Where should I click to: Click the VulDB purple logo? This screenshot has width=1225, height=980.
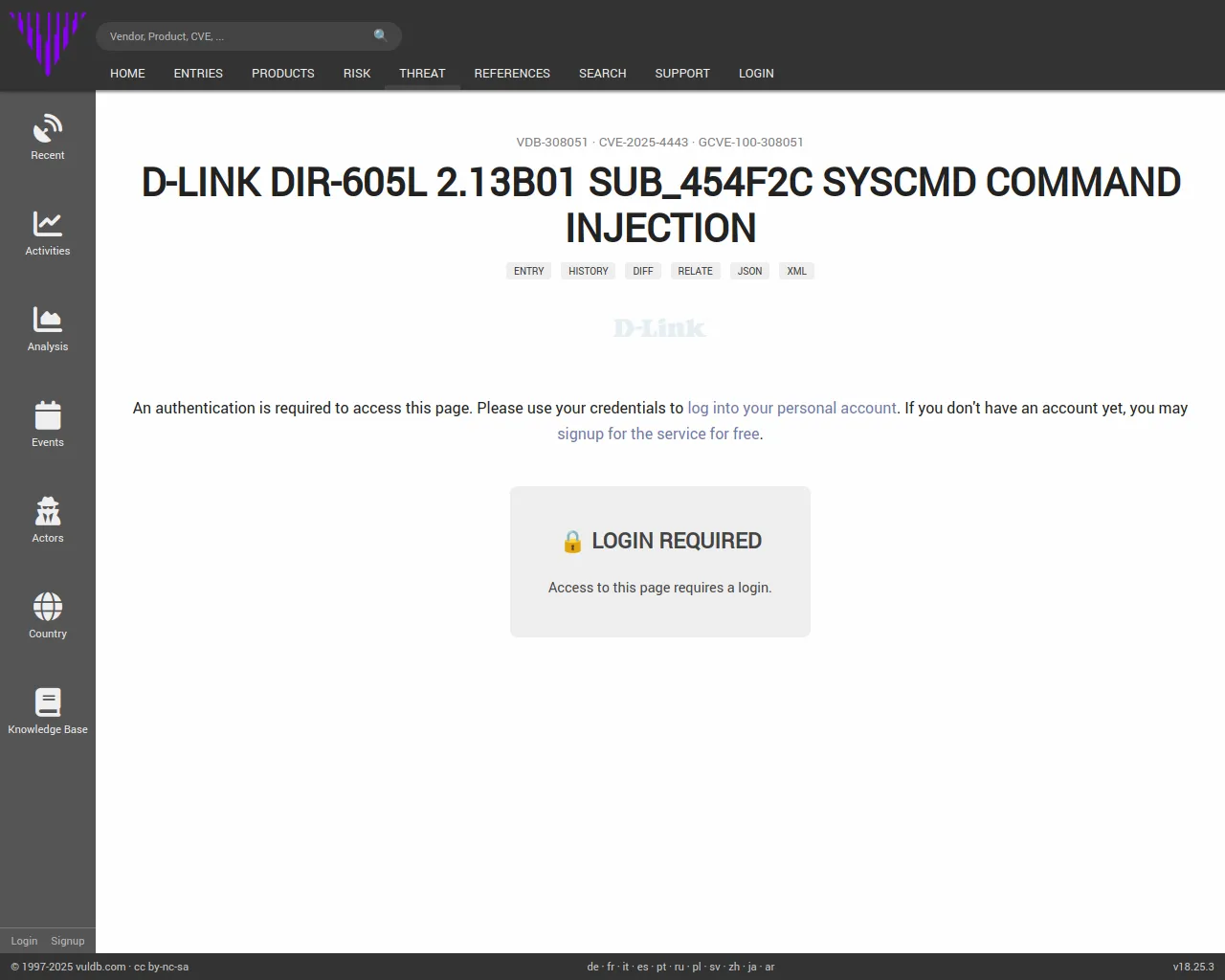coord(48,43)
